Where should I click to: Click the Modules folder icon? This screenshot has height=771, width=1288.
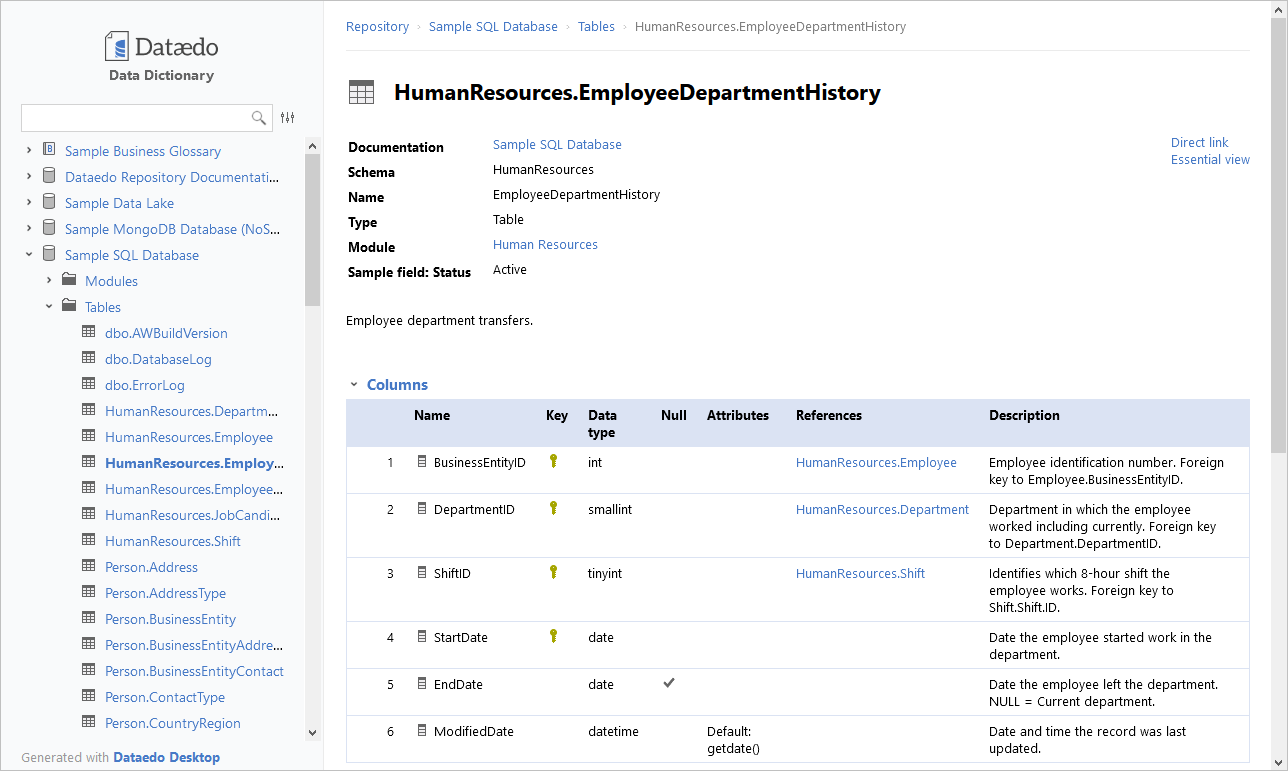click(x=69, y=280)
